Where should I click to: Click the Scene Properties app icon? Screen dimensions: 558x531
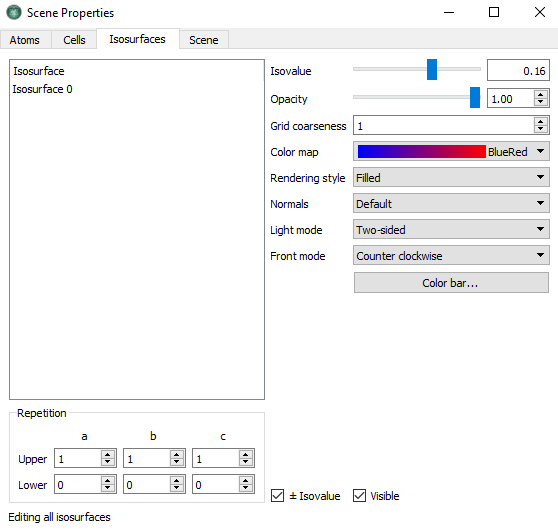click(14, 12)
